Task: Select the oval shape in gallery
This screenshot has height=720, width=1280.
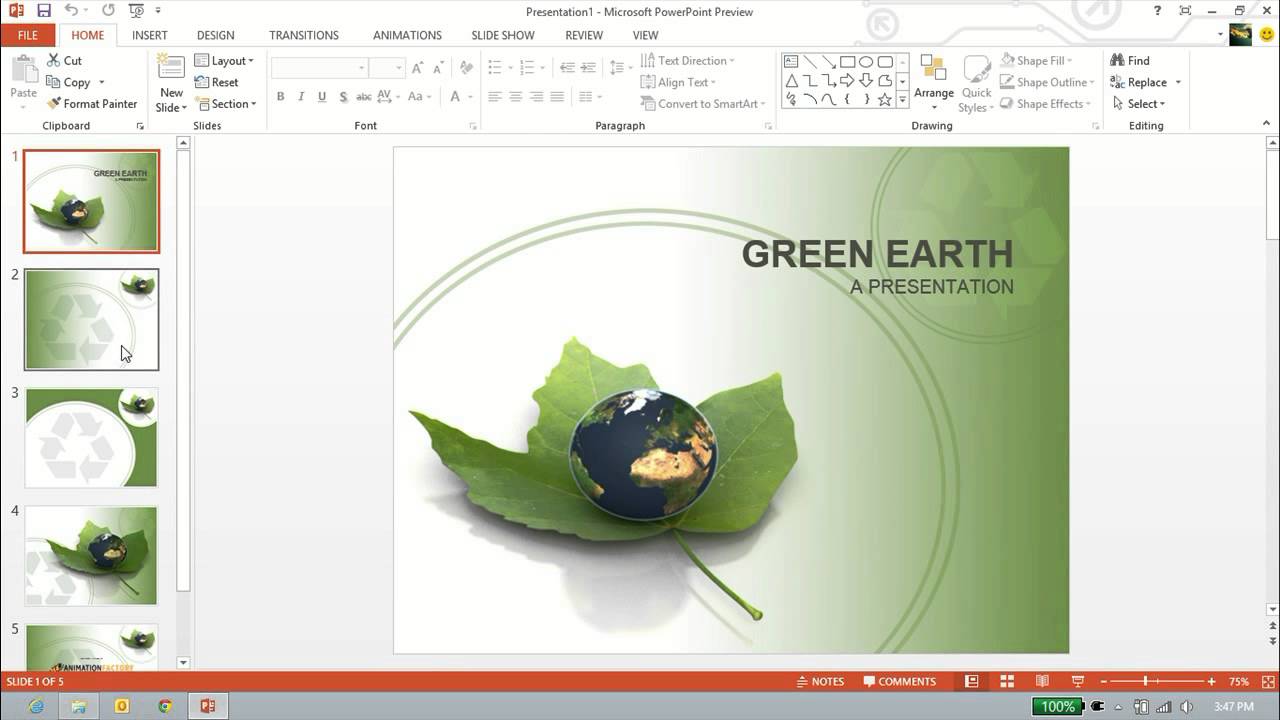Action: tap(866, 62)
